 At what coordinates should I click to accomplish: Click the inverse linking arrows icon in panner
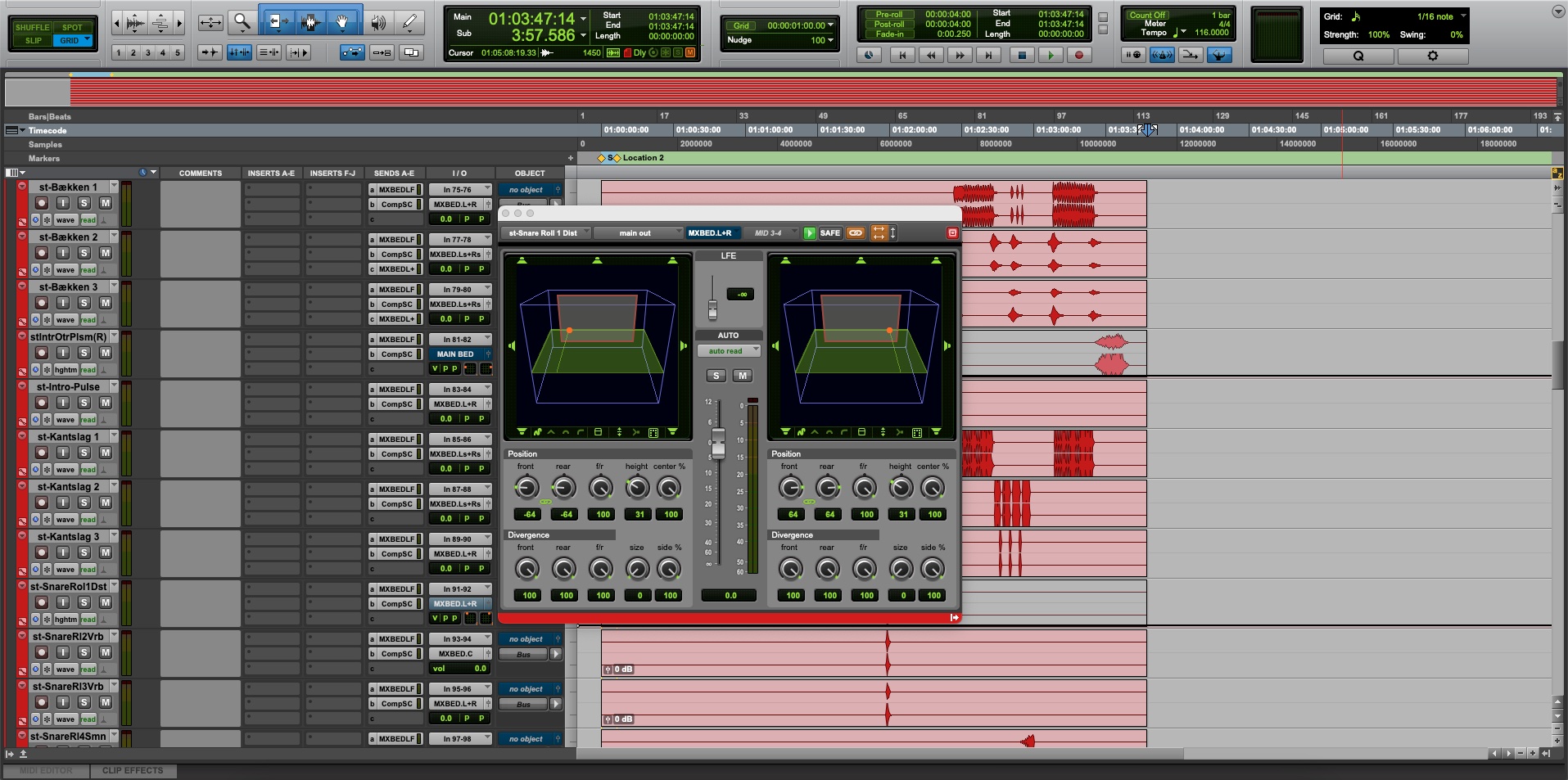[x=879, y=233]
